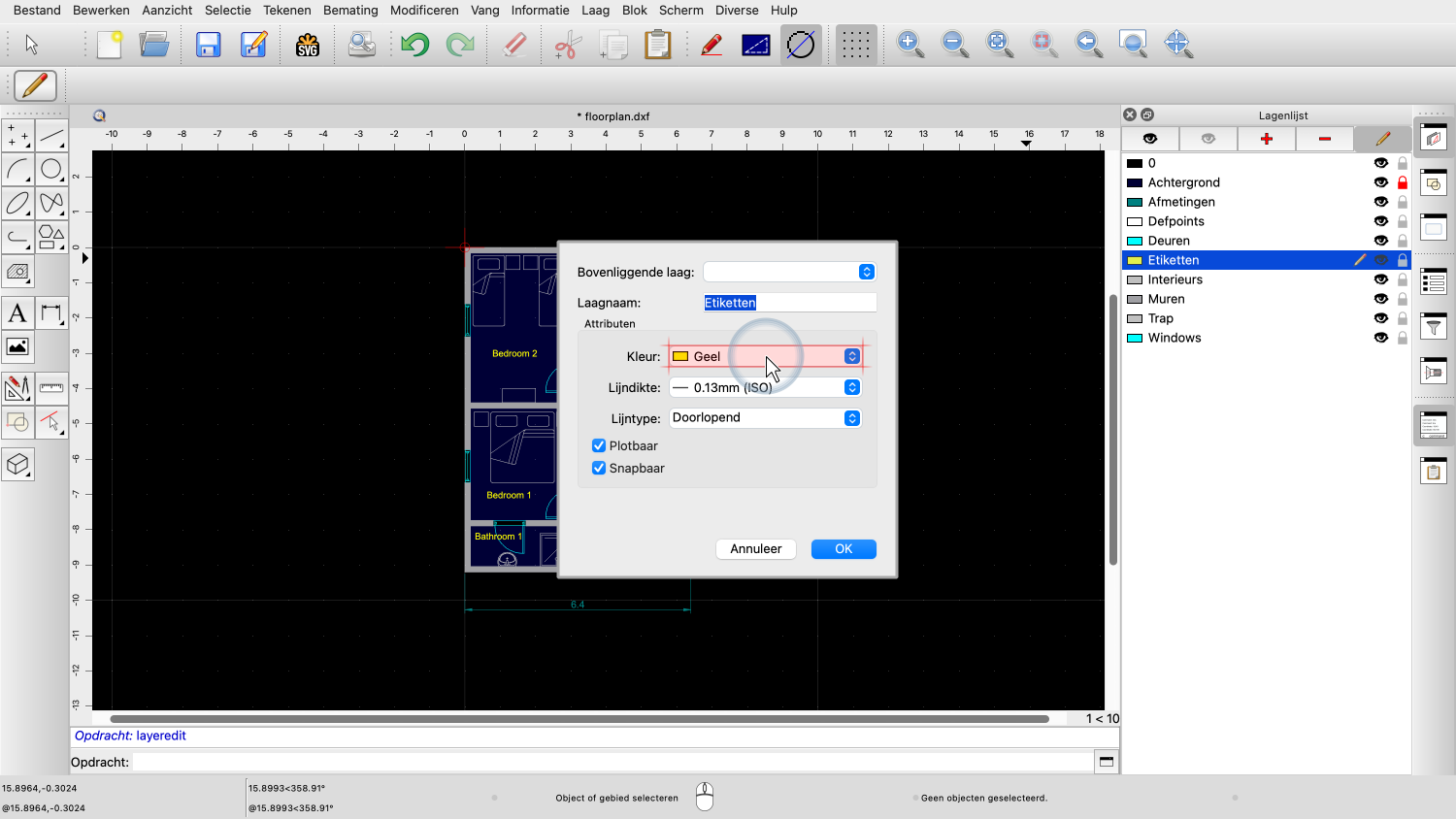The width and height of the screenshot is (1456, 819).
Task: Click the Undo arrow icon
Action: (x=414, y=45)
